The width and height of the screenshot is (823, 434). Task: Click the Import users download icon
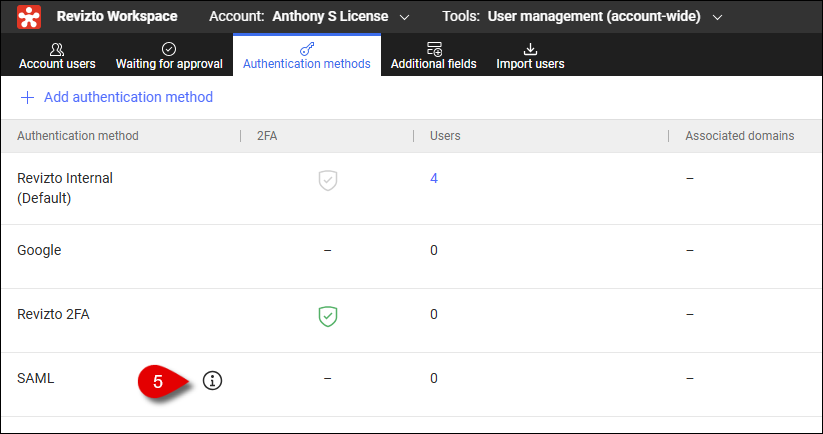coord(530,49)
